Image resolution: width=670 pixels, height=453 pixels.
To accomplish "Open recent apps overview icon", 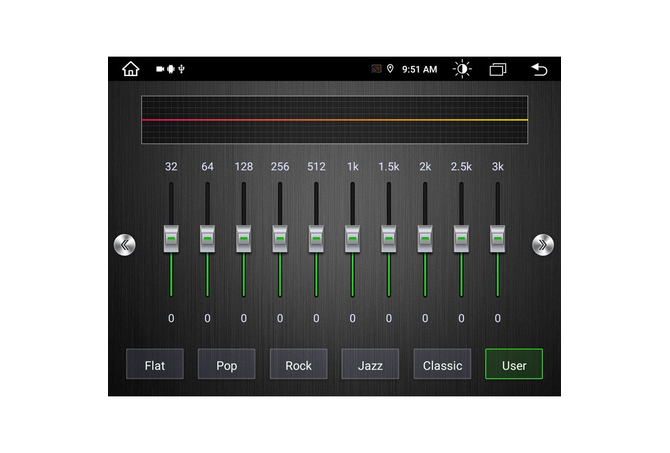I will tap(497, 69).
